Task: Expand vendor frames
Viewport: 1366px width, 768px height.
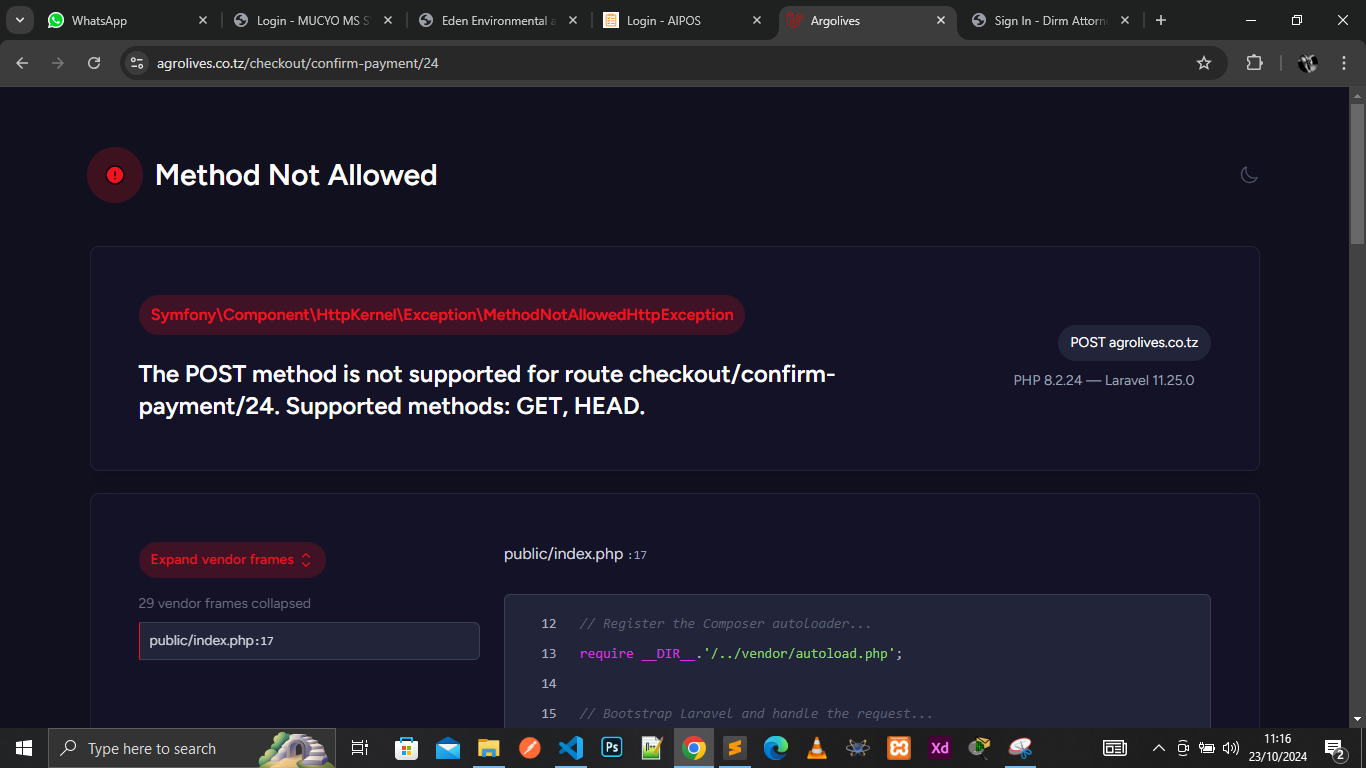Action: coord(232,560)
